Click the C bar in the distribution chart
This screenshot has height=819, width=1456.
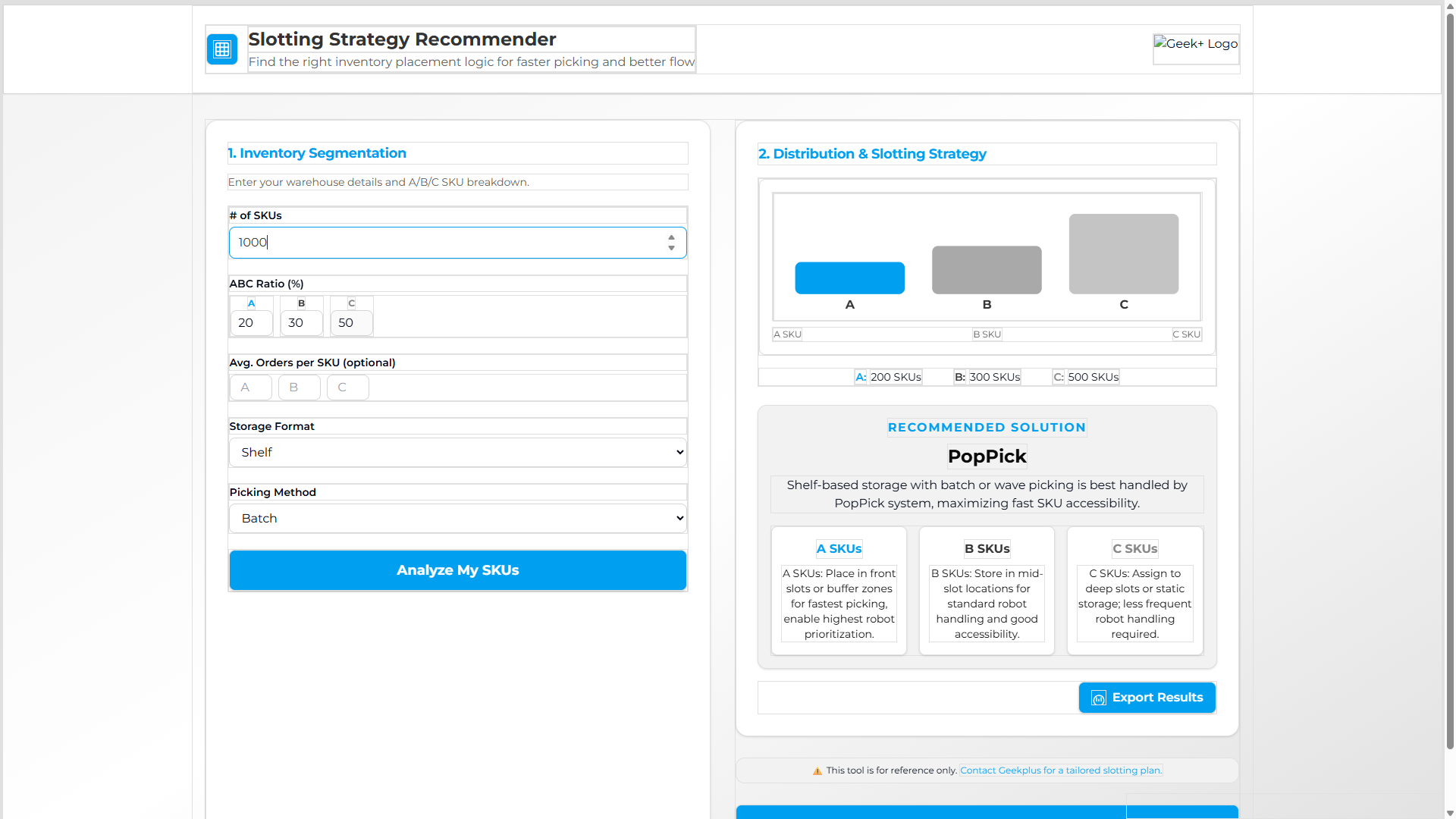point(1123,253)
